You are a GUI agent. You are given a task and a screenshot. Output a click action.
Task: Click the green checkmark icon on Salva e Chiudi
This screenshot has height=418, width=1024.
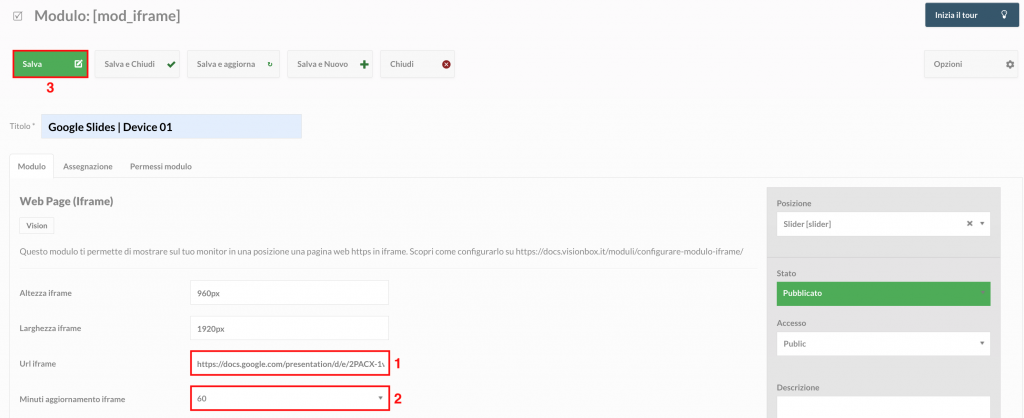tap(171, 64)
